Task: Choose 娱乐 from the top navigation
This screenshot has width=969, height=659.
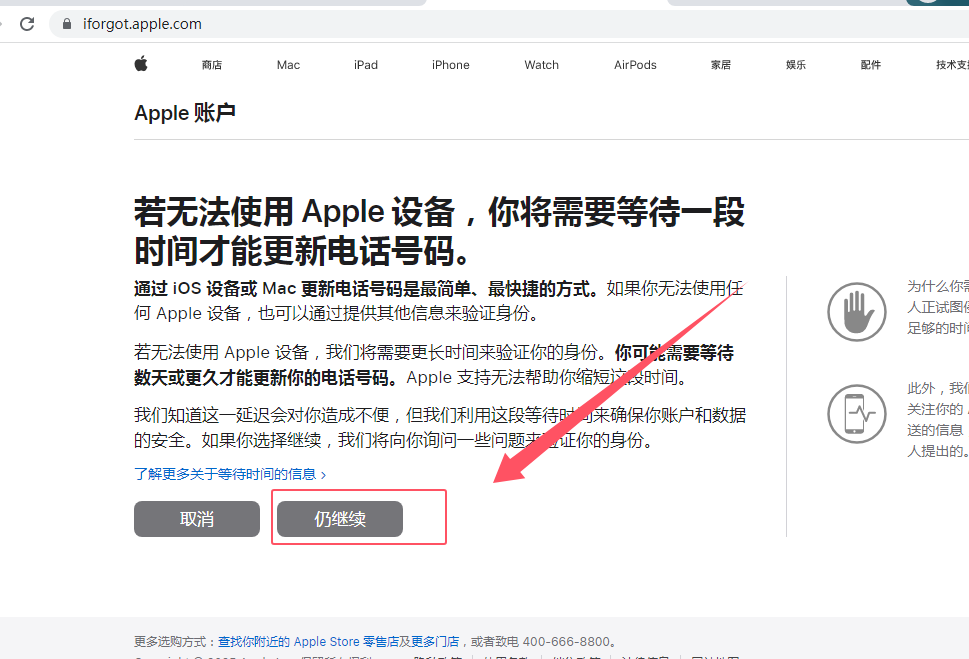Action: [796, 65]
